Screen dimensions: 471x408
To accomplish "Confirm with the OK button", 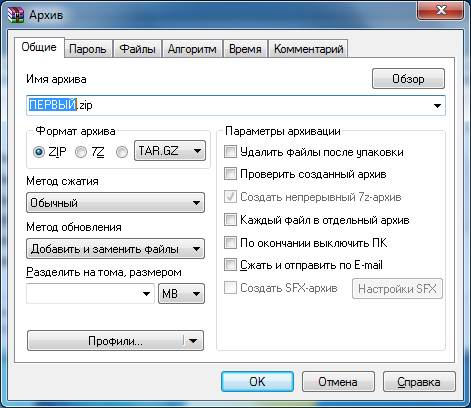I will [x=257, y=382].
